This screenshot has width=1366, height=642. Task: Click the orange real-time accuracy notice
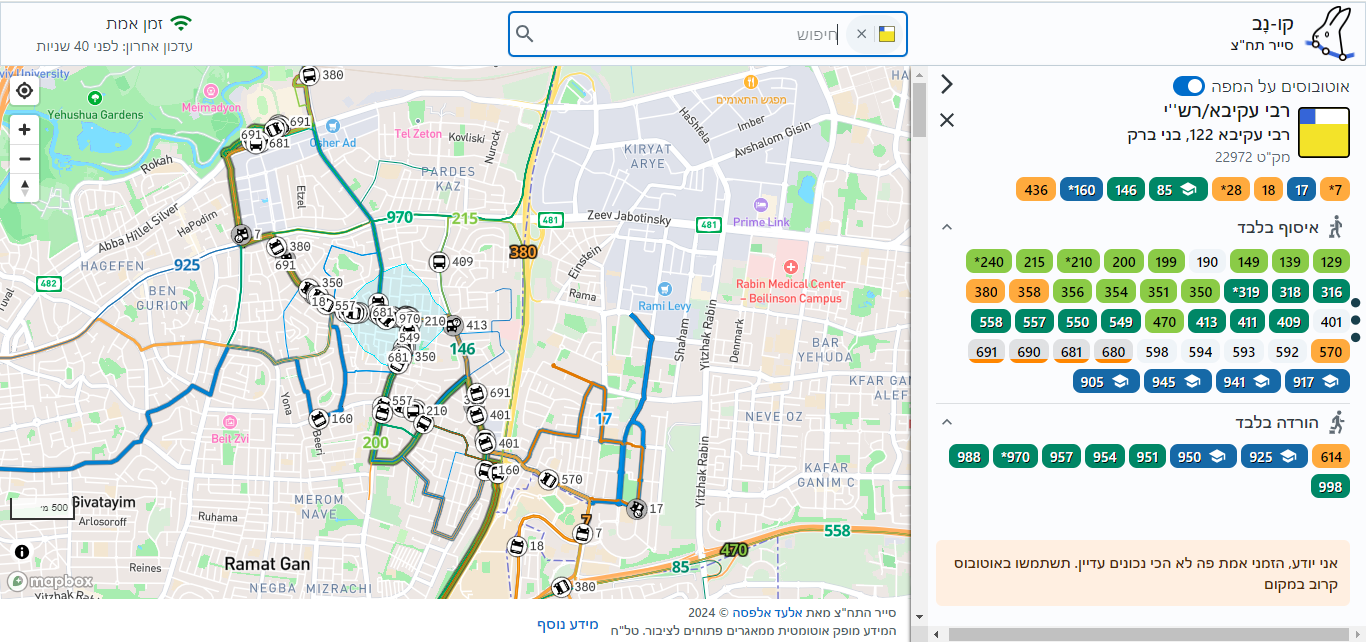point(1143,572)
